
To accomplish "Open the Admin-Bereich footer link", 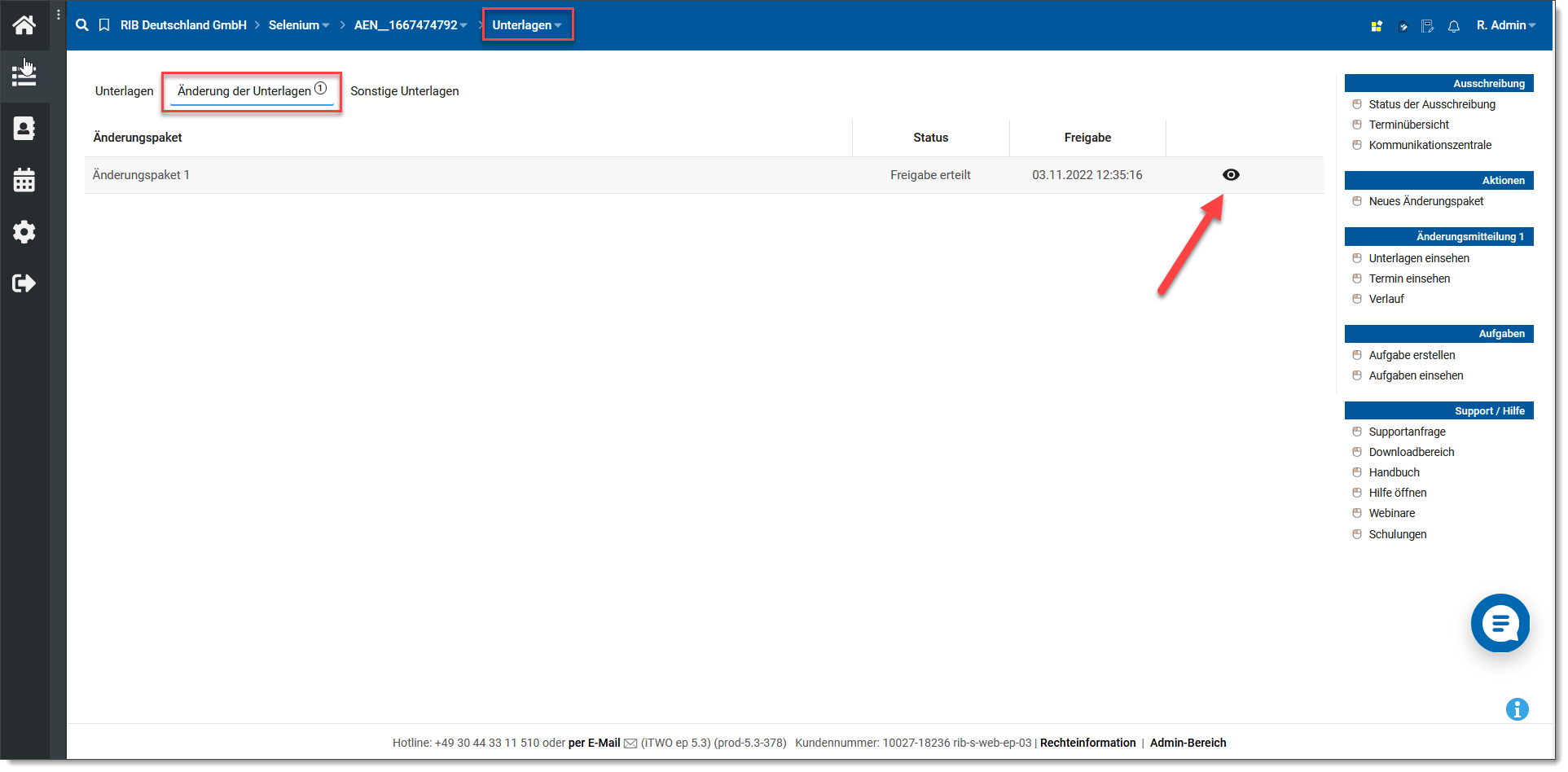I will pyautogui.click(x=1188, y=743).
